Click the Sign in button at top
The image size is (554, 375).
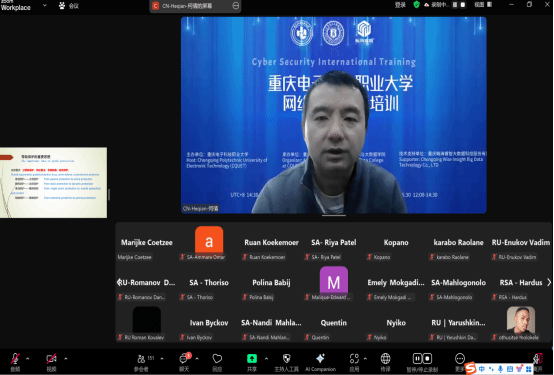click(400, 5)
